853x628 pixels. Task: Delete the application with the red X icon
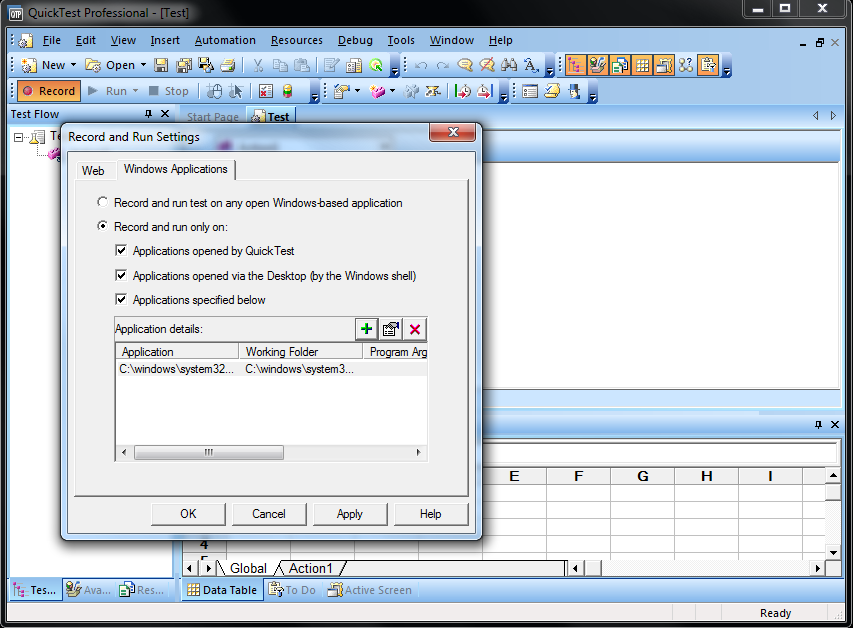pyautogui.click(x=415, y=329)
